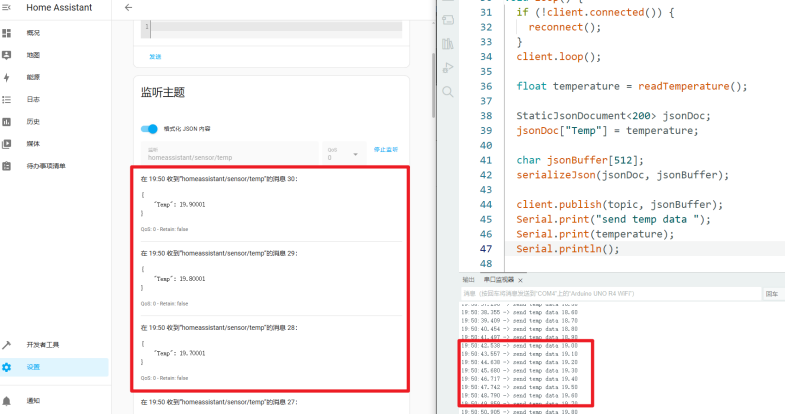The width and height of the screenshot is (786, 414).
Task: Click the 发布 publish button
Action: tap(155, 56)
